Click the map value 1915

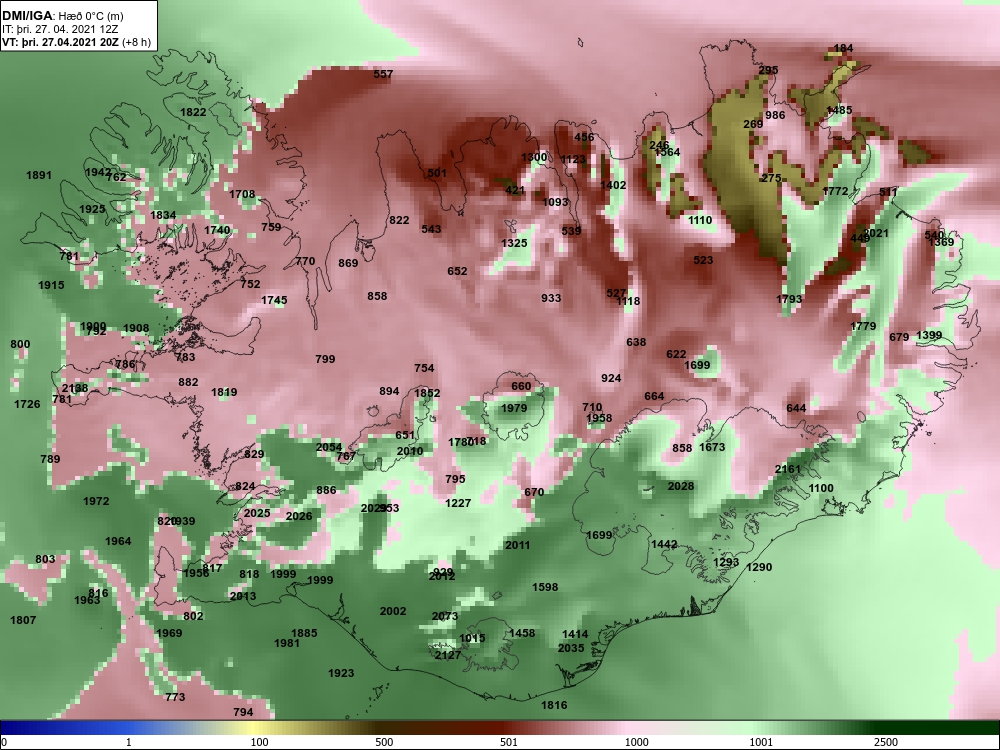(x=51, y=285)
